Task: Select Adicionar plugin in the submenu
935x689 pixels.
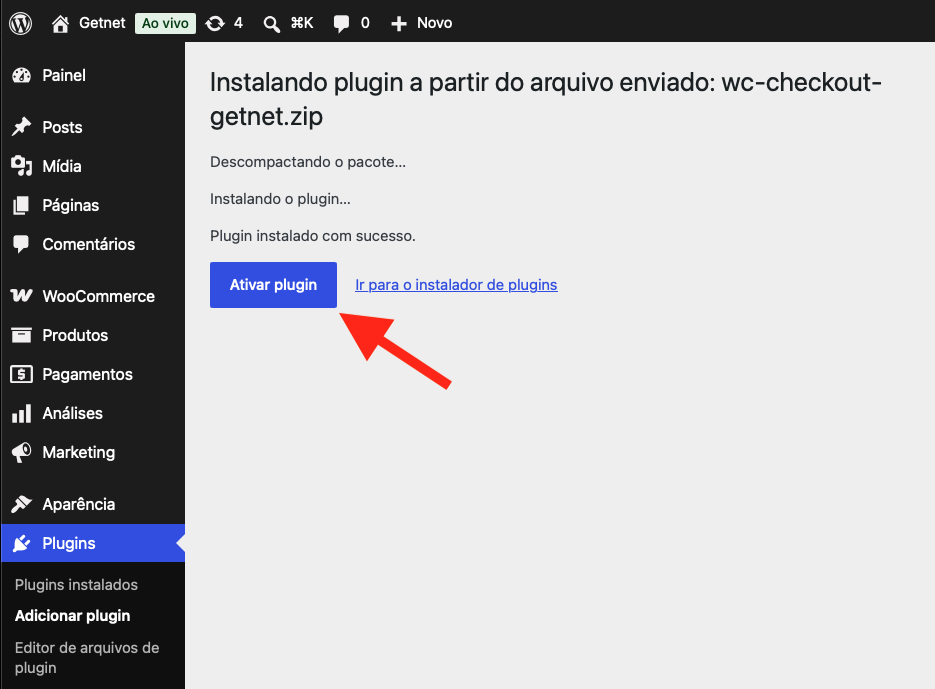Action: pos(73,616)
